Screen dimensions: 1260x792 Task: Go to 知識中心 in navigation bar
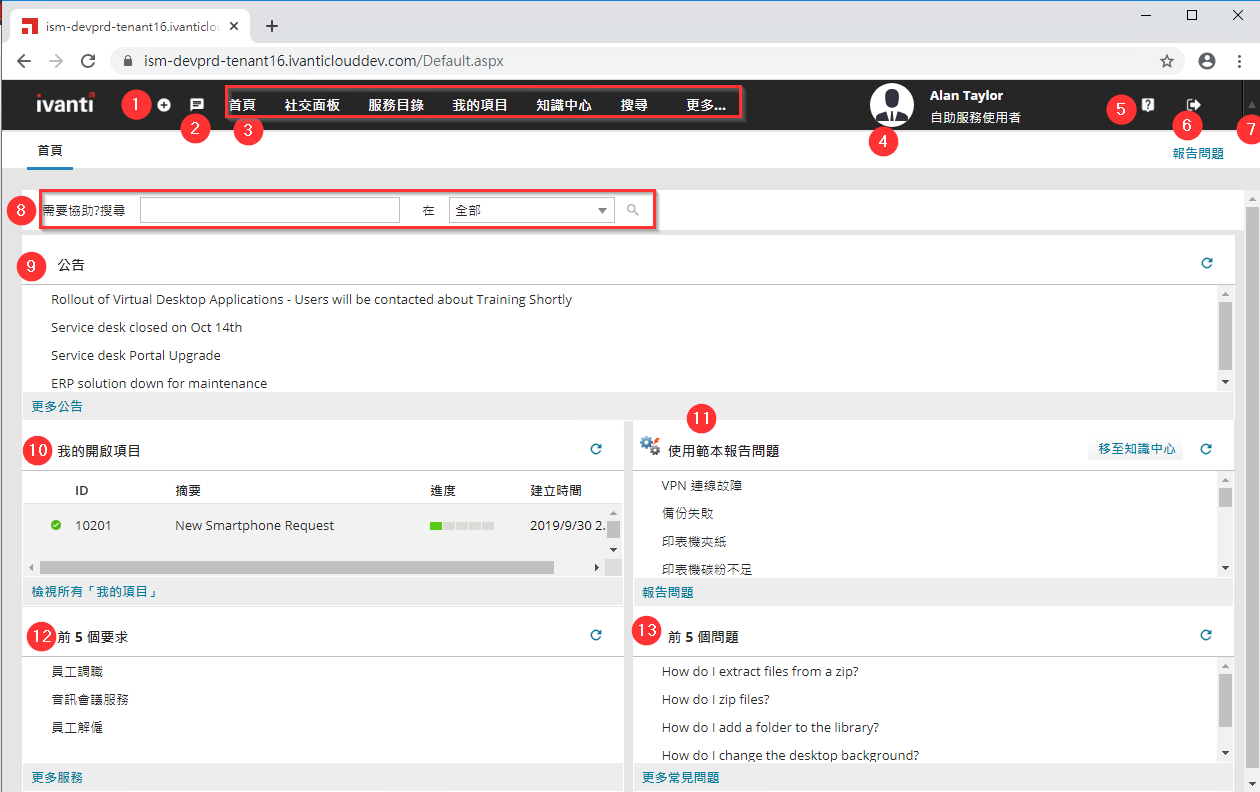tap(563, 105)
